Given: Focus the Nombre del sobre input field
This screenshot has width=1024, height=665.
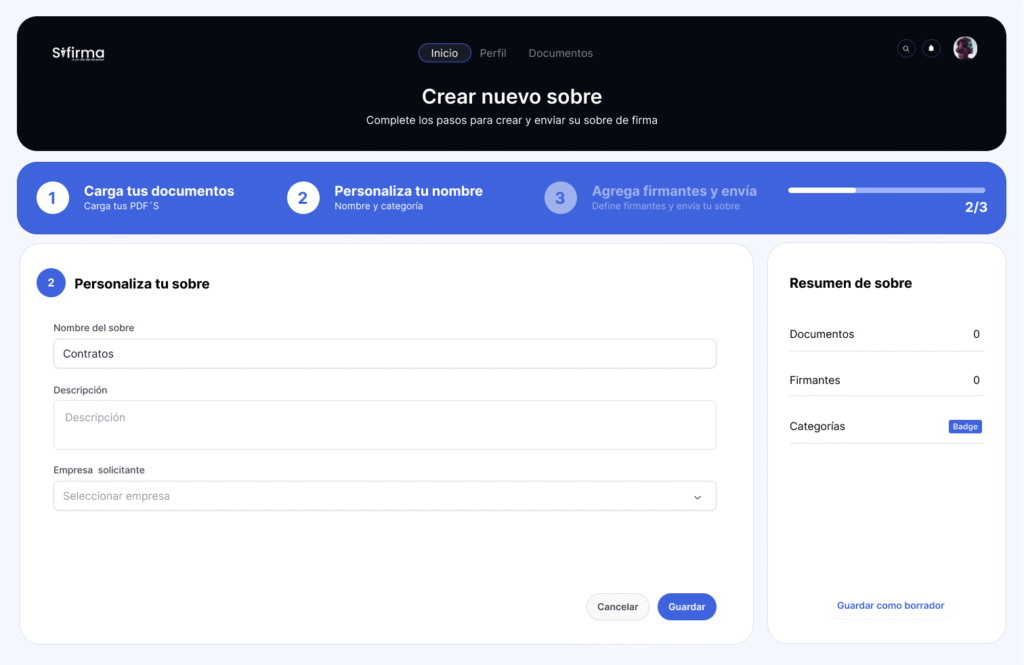Looking at the screenshot, I should pos(384,354).
